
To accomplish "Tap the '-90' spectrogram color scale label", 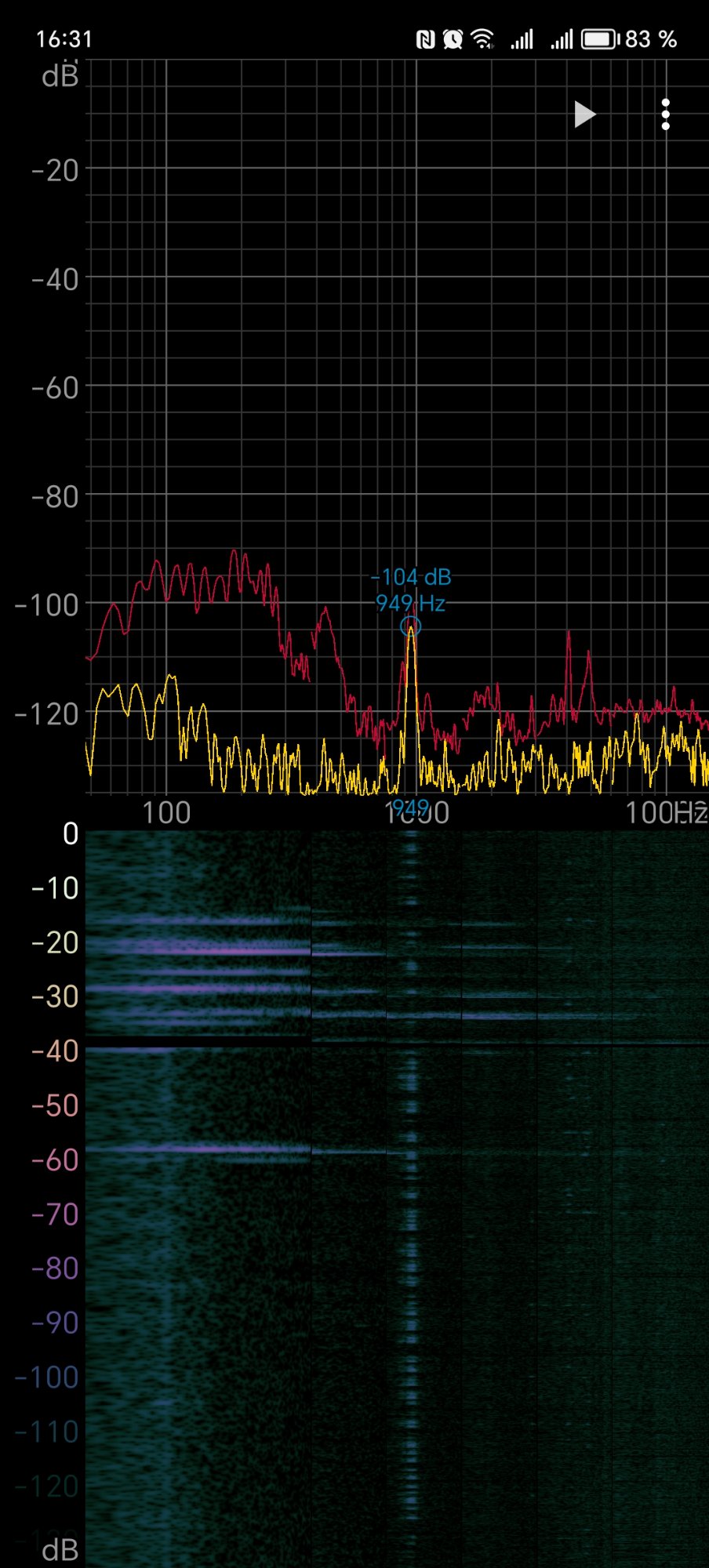I will pos(55,1323).
